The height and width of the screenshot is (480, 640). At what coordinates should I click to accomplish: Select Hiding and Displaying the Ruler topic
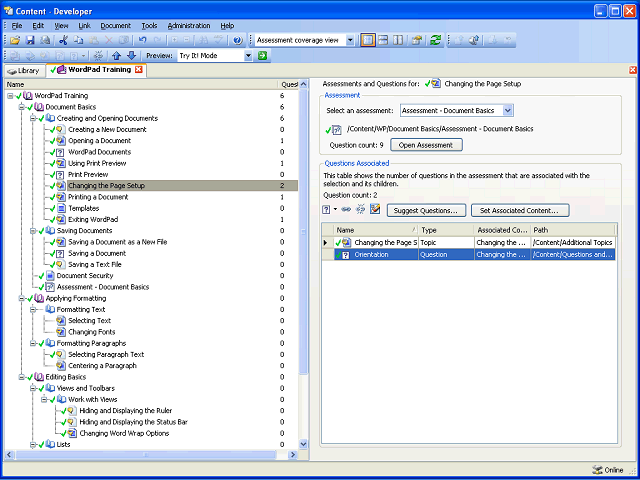click(126, 411)
